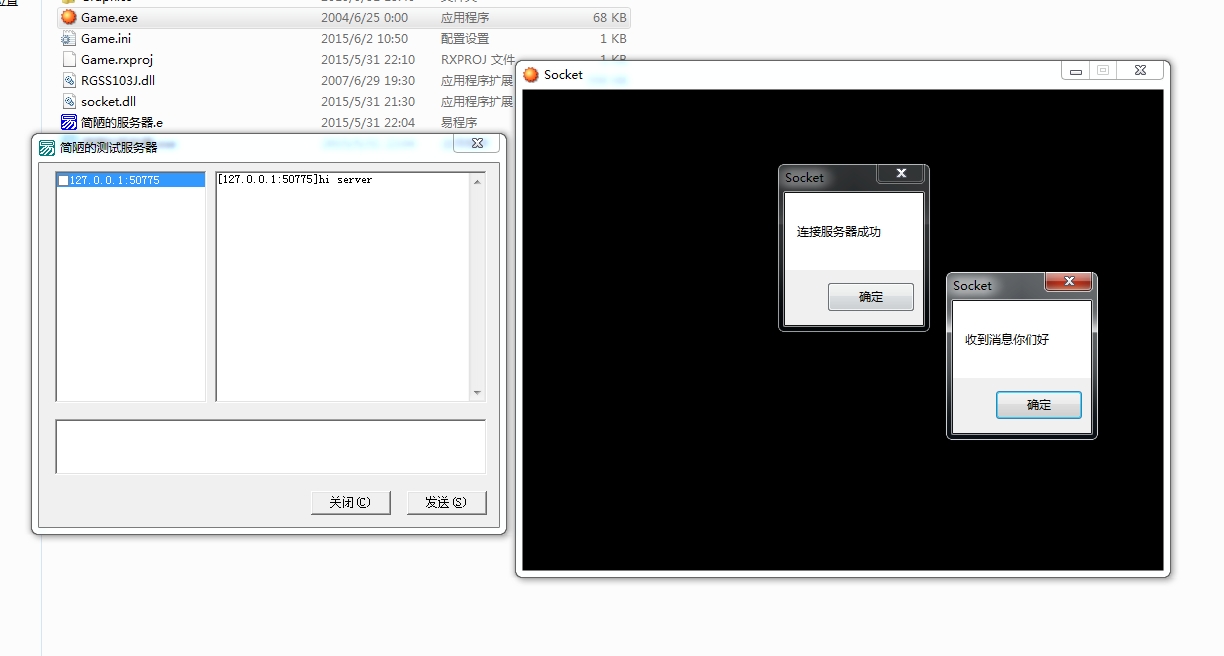Viewport: 1224px width, 656px height.
Task: Click the Game.ini file name
Action: coord(106,39)
